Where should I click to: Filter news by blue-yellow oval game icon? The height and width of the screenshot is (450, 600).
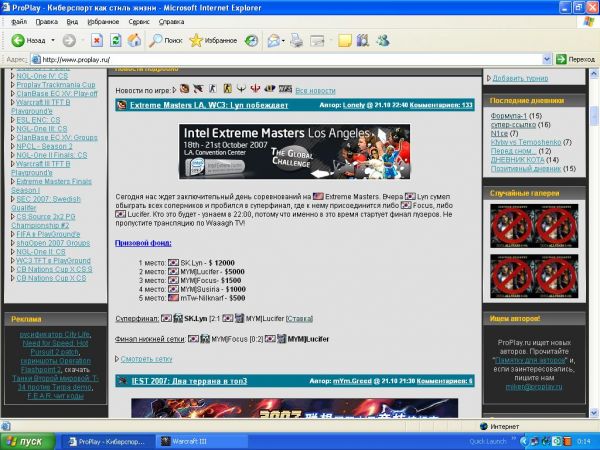(270, 89)
